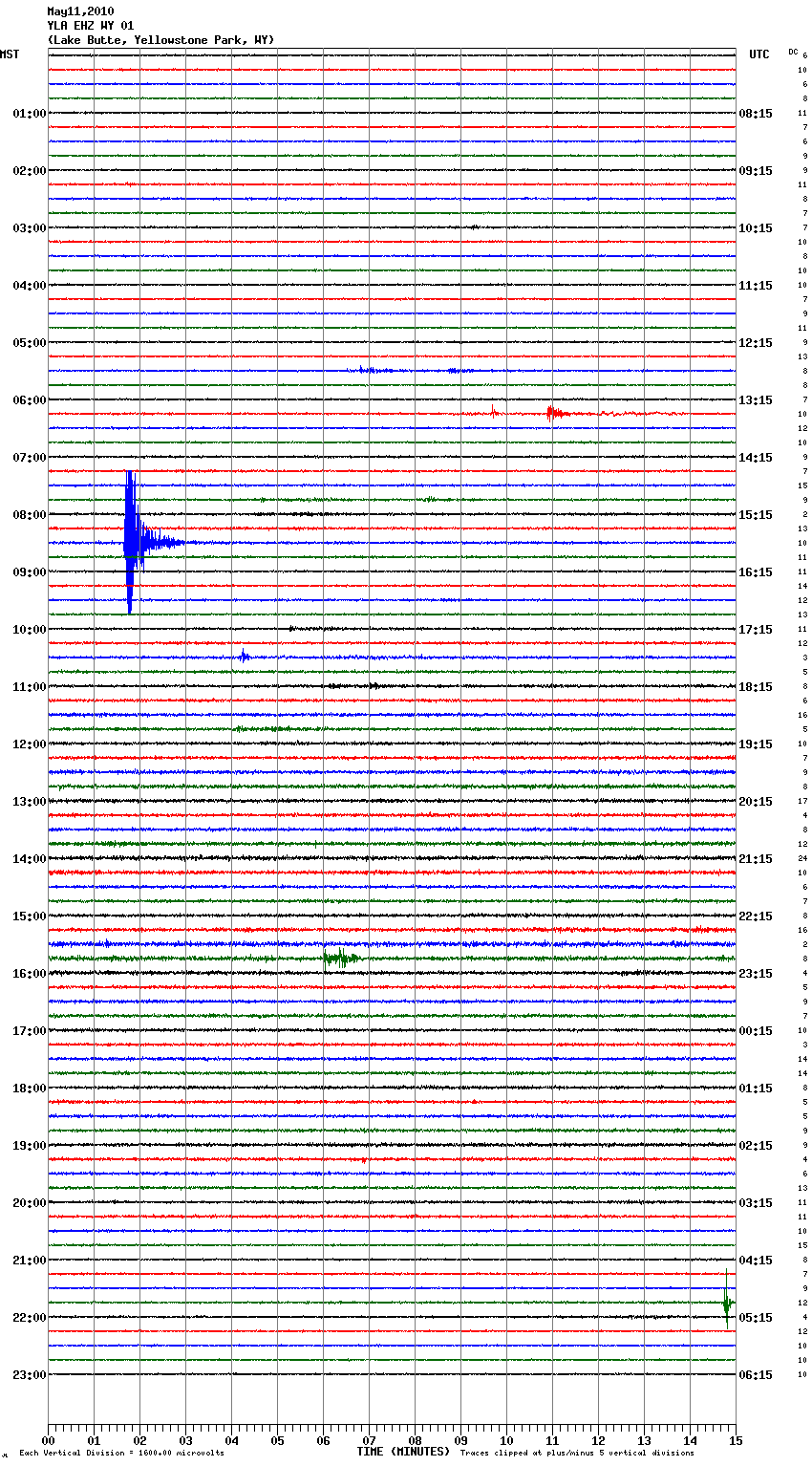Select the 05:00 MST time label
Viewport: 812px width, 1466px height.
click(30, 343)
